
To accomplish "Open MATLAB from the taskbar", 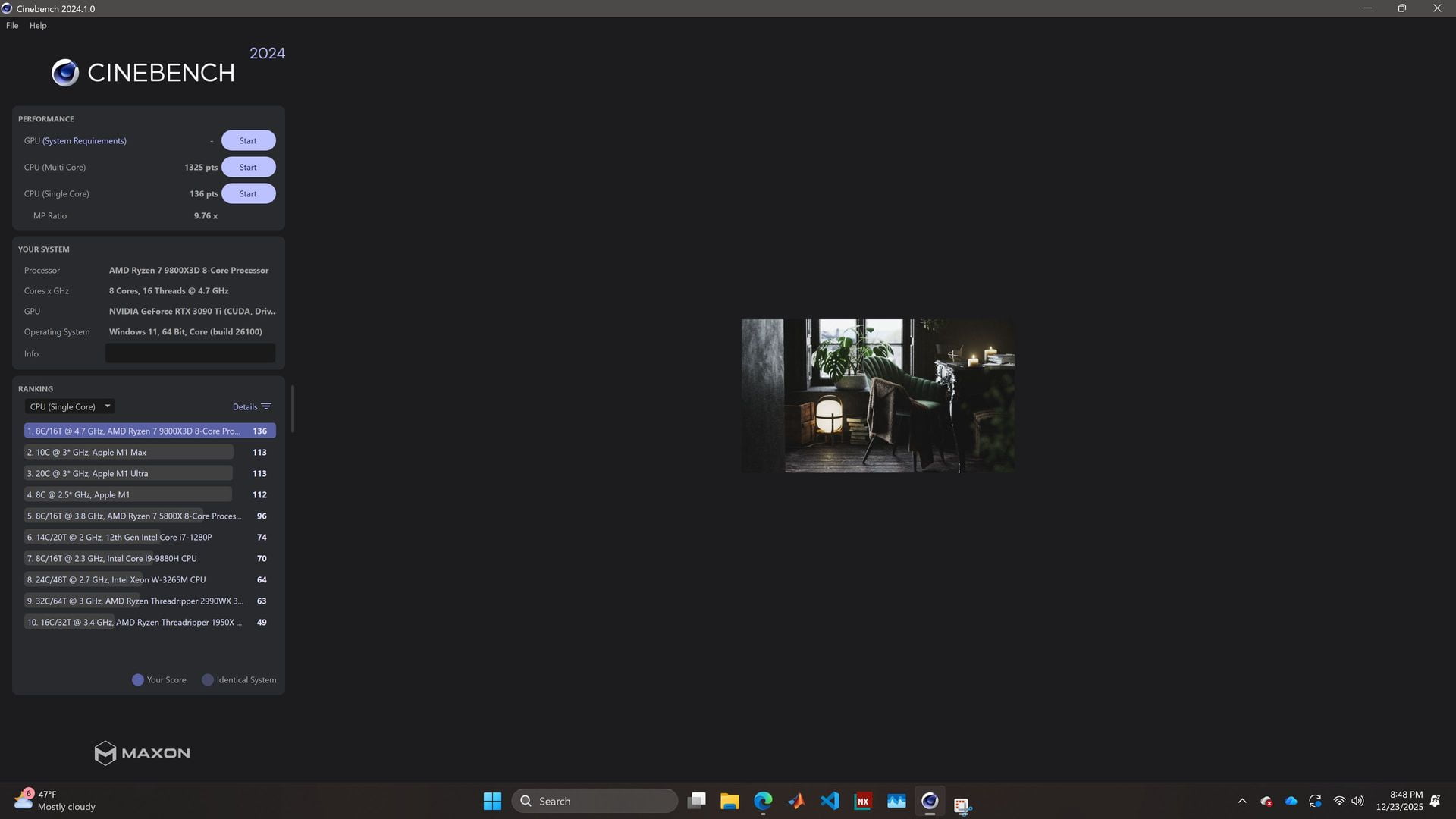I will (796, 801).
